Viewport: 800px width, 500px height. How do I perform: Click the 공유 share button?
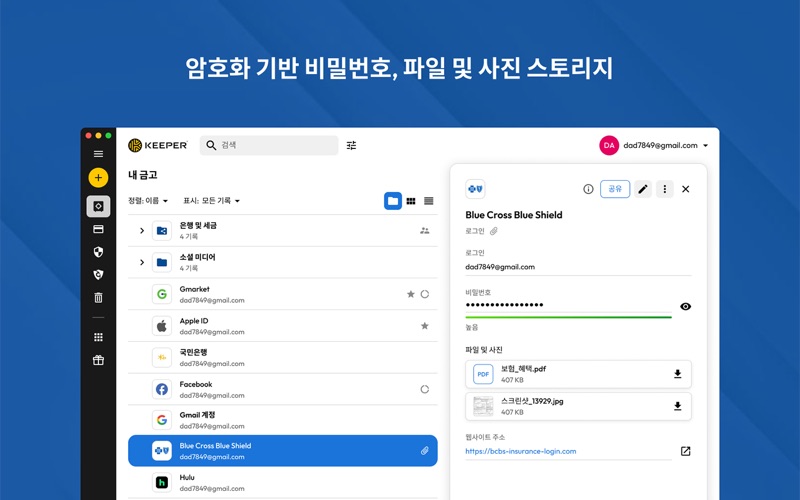coord(615,189)
